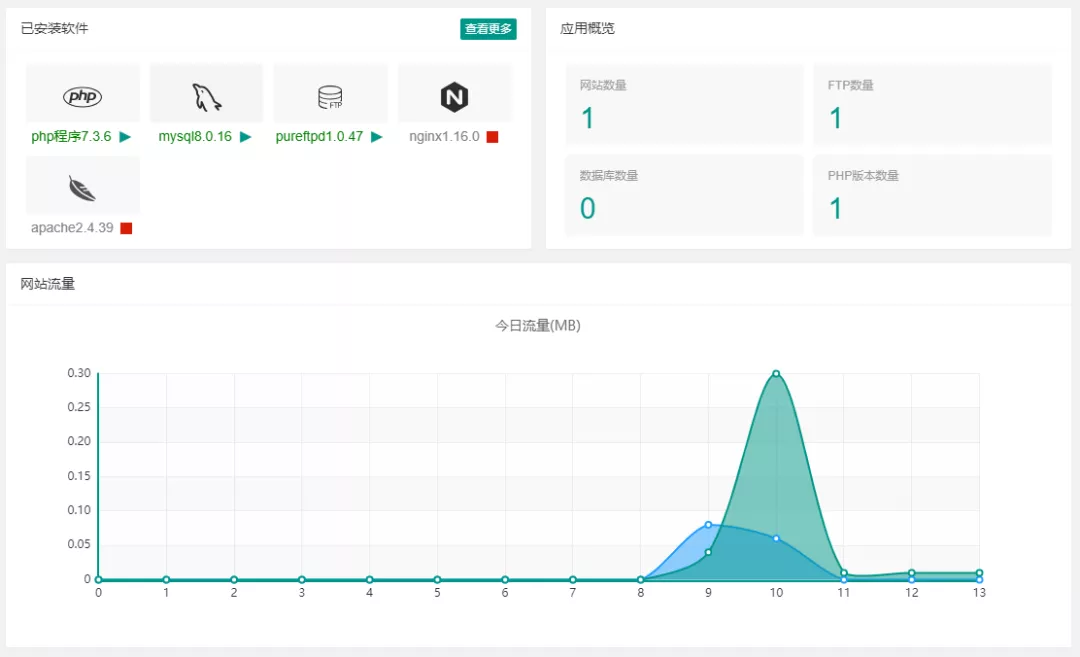The height and width of the screenshot is (657, 1080).
Task: Click the Nginx hexagon icon
Action: tap(454, 97)
